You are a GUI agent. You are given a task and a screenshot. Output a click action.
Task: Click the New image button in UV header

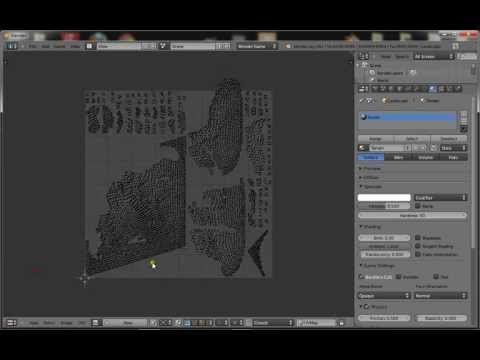128,323
